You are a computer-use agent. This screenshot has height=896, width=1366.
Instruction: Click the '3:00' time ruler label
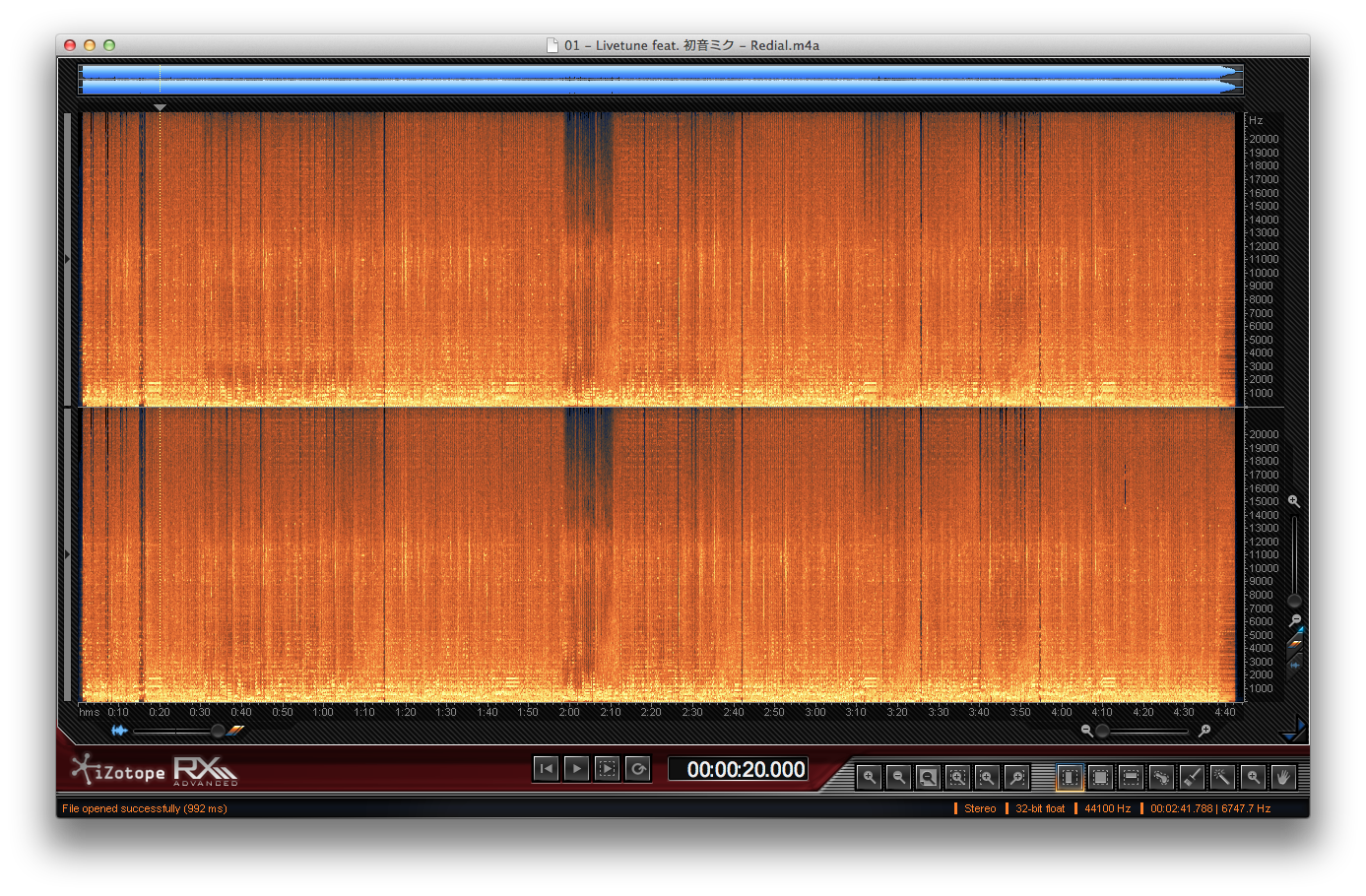click(815, 712)
